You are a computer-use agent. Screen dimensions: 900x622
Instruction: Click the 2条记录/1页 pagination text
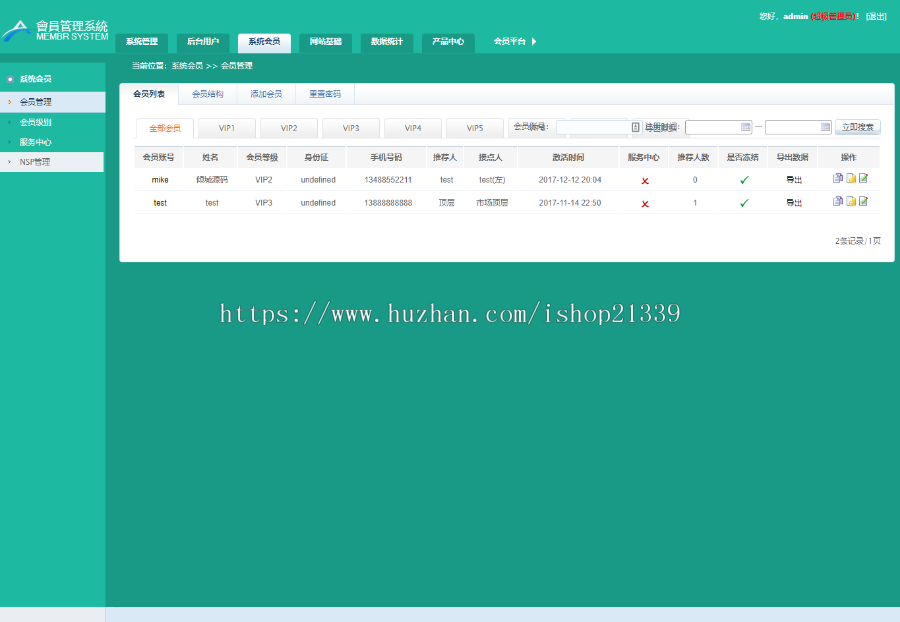pos(858,241)
